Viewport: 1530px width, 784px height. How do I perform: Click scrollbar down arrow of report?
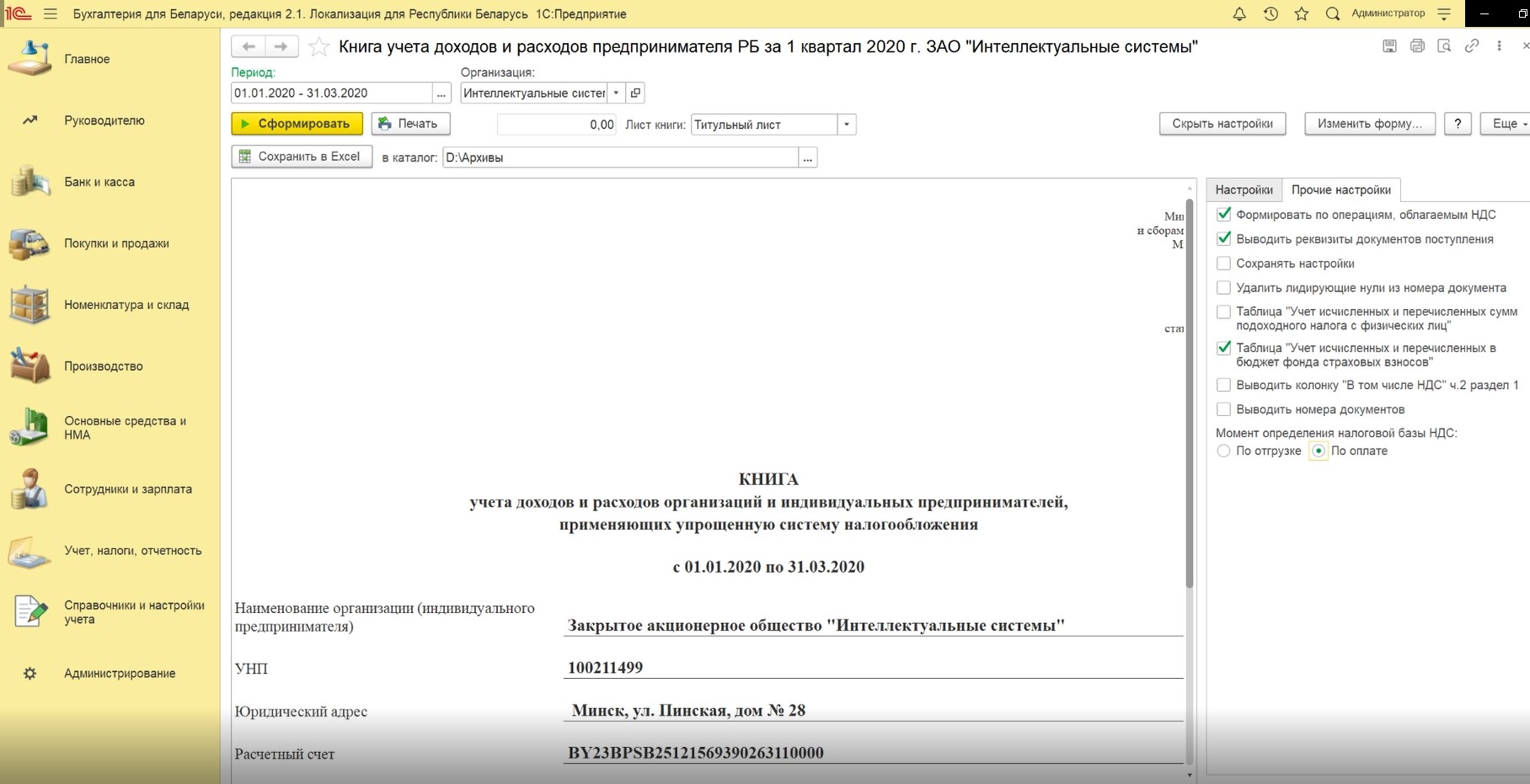coord(1189,775)
